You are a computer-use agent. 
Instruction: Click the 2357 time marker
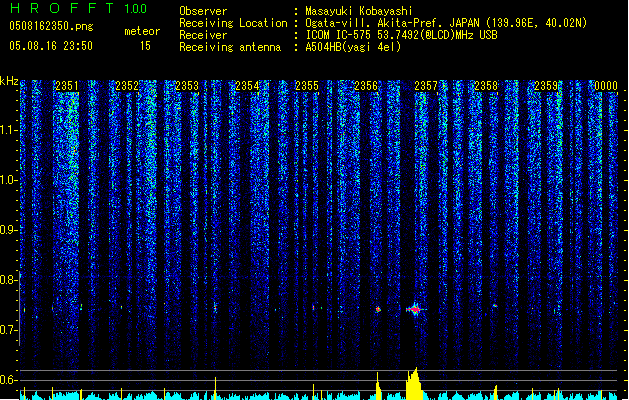(426, 86)
